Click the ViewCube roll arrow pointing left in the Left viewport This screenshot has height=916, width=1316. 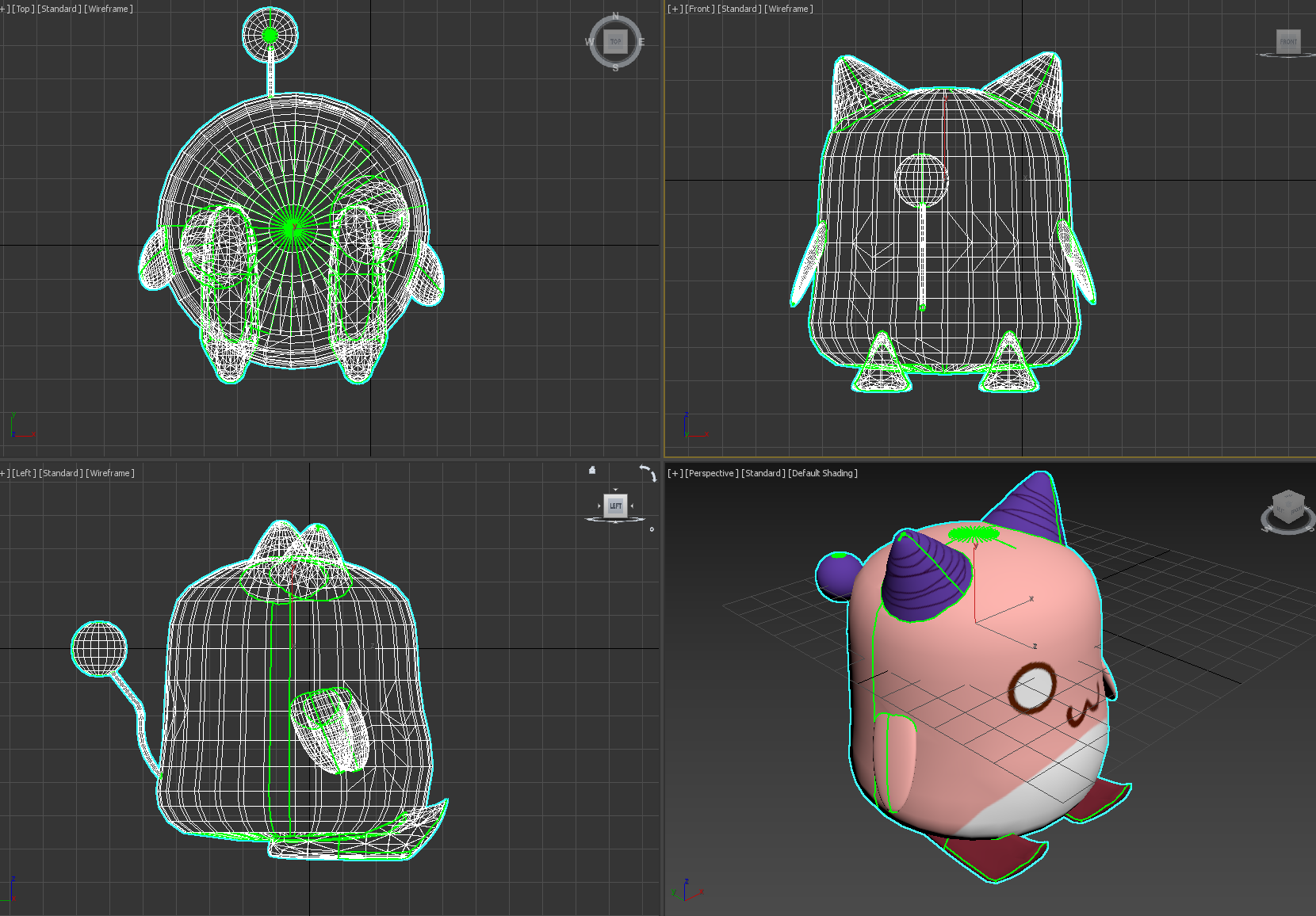(x=645, y=468)
